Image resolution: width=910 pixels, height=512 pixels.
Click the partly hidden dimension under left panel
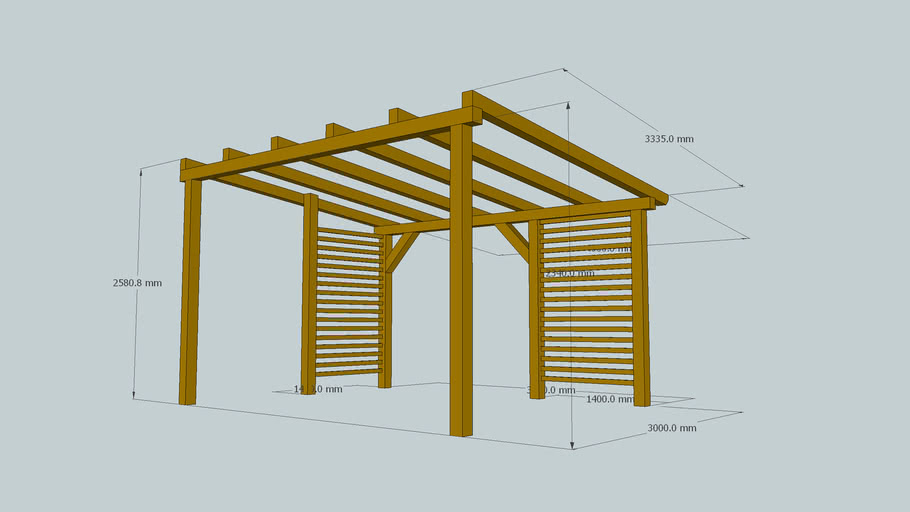point(319,389)
